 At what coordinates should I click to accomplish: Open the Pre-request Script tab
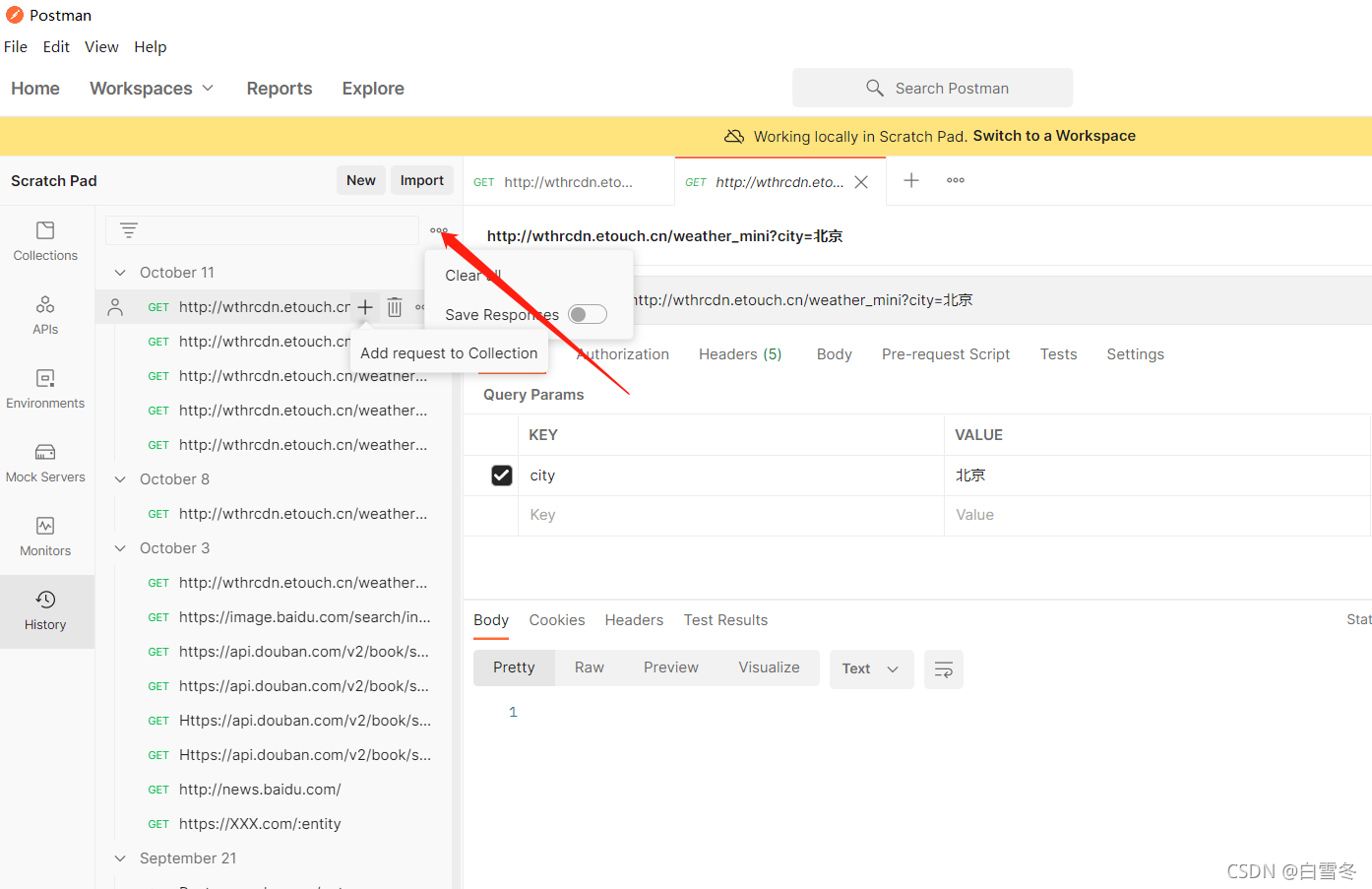(946, 354)
